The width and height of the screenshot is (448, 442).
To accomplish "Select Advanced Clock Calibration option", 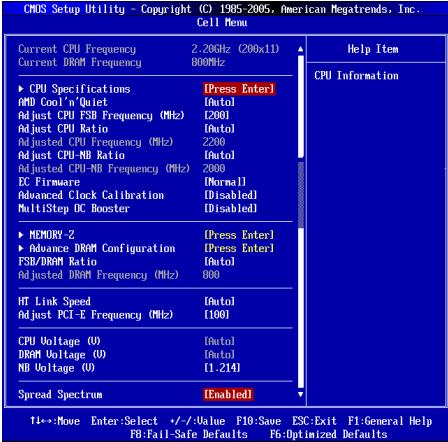I will click(x=91, y=195).
